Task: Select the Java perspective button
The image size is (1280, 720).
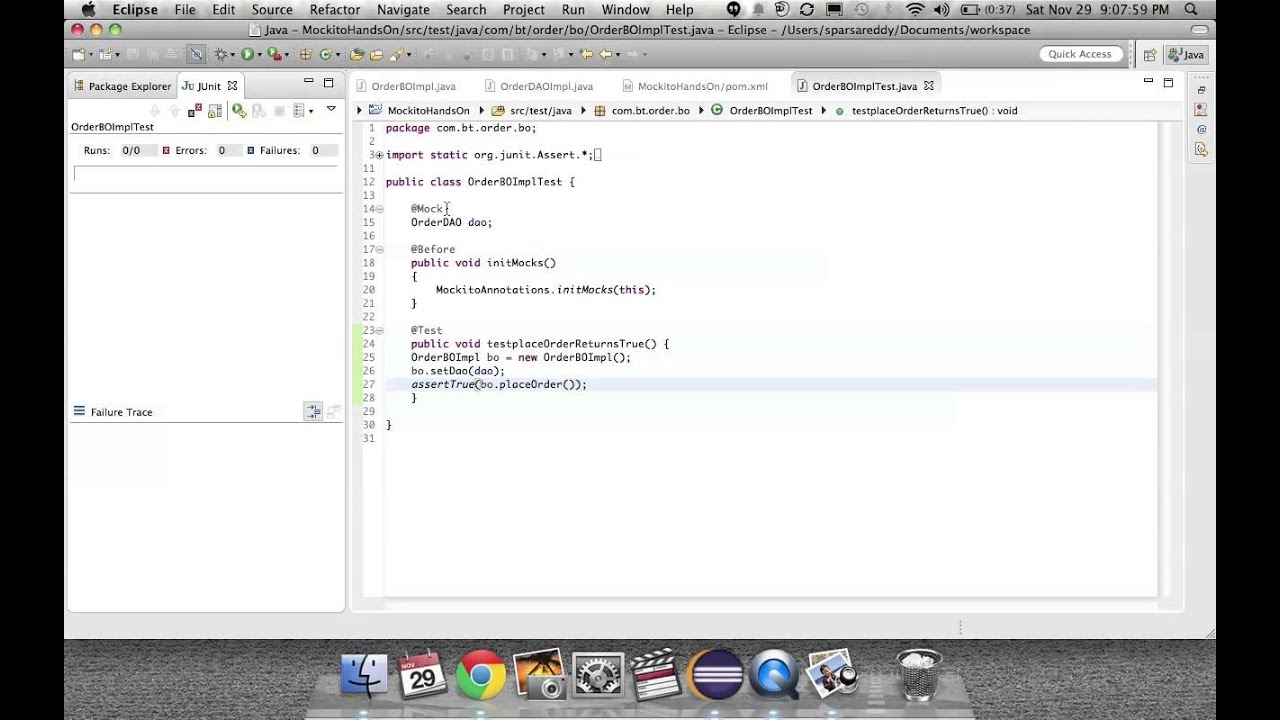Action: (x=1186, y=55)
